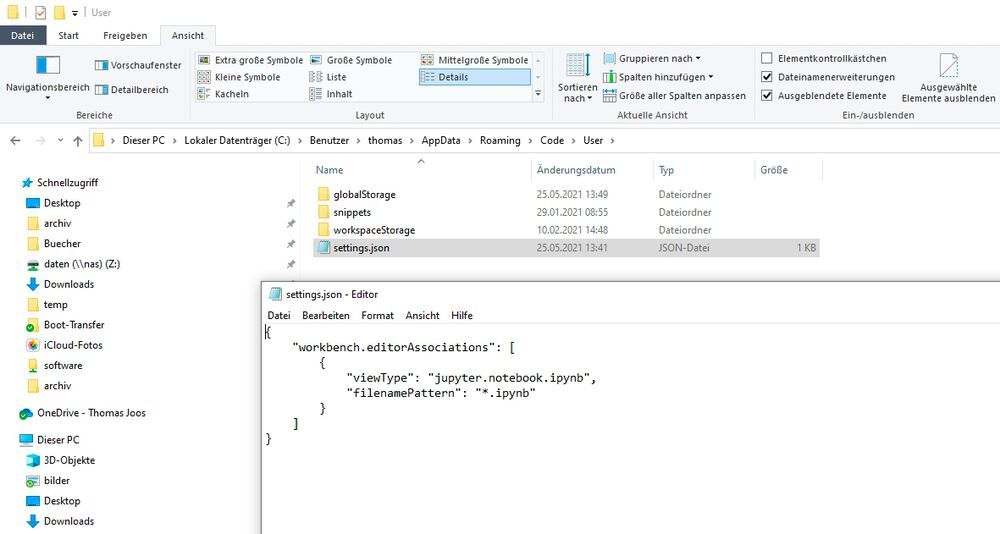Expand the layout gallery more arrow
This screenshot has width=1000, height=534.
(x=538, y=94)
